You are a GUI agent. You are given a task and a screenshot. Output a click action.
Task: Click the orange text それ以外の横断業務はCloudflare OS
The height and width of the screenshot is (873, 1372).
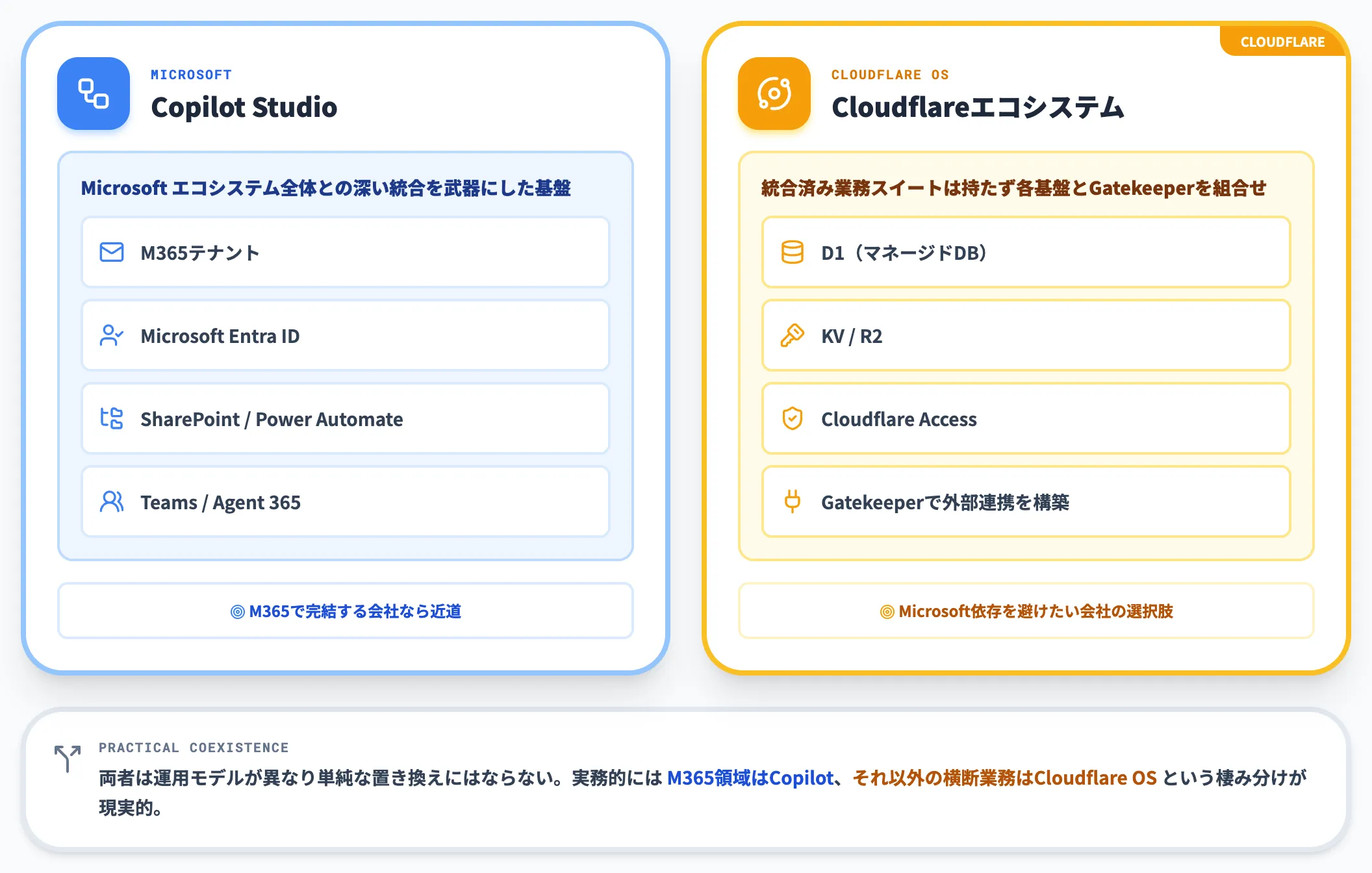click(x=1004, y=778)
